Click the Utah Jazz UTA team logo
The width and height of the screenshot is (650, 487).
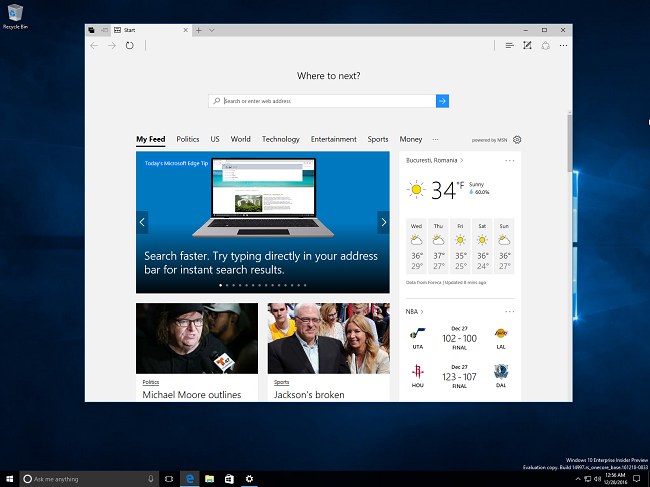point(417,334)
